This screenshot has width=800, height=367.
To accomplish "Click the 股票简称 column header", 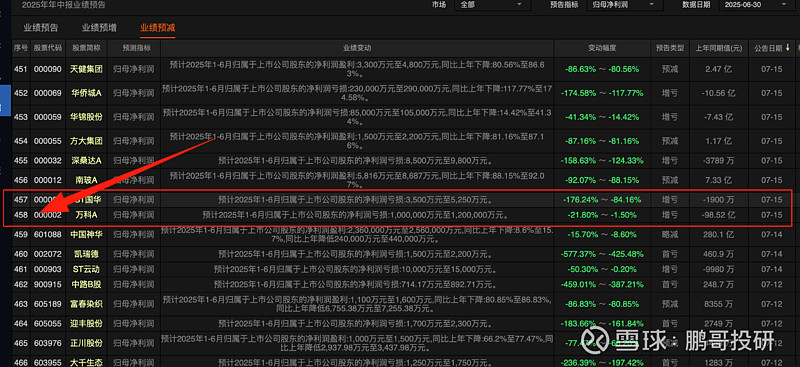I will [x=86, y=48].
